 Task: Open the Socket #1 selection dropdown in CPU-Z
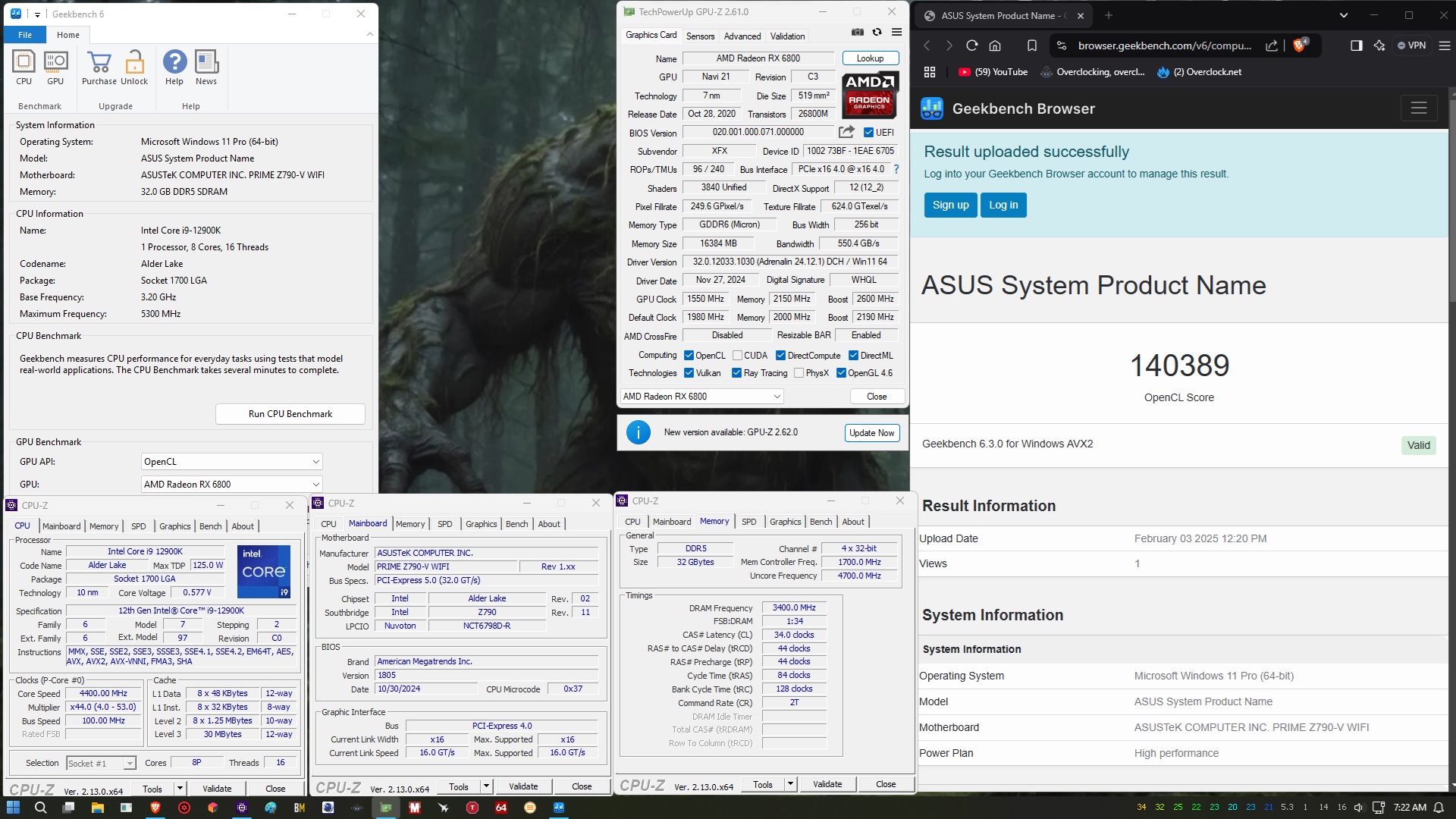point(101,764)
